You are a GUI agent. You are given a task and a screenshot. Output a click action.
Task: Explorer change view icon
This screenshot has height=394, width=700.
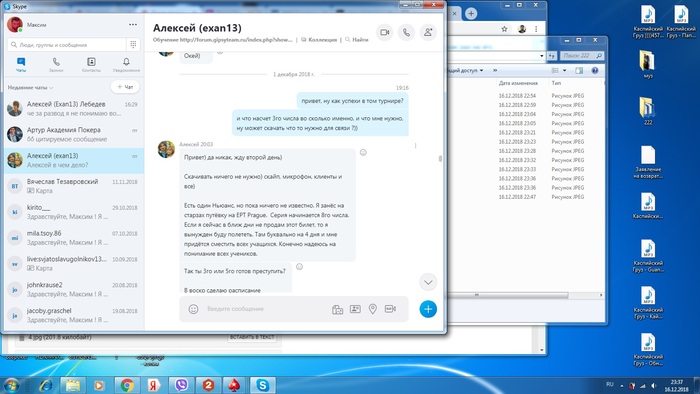pyautogui.click(x=555, y=71)
